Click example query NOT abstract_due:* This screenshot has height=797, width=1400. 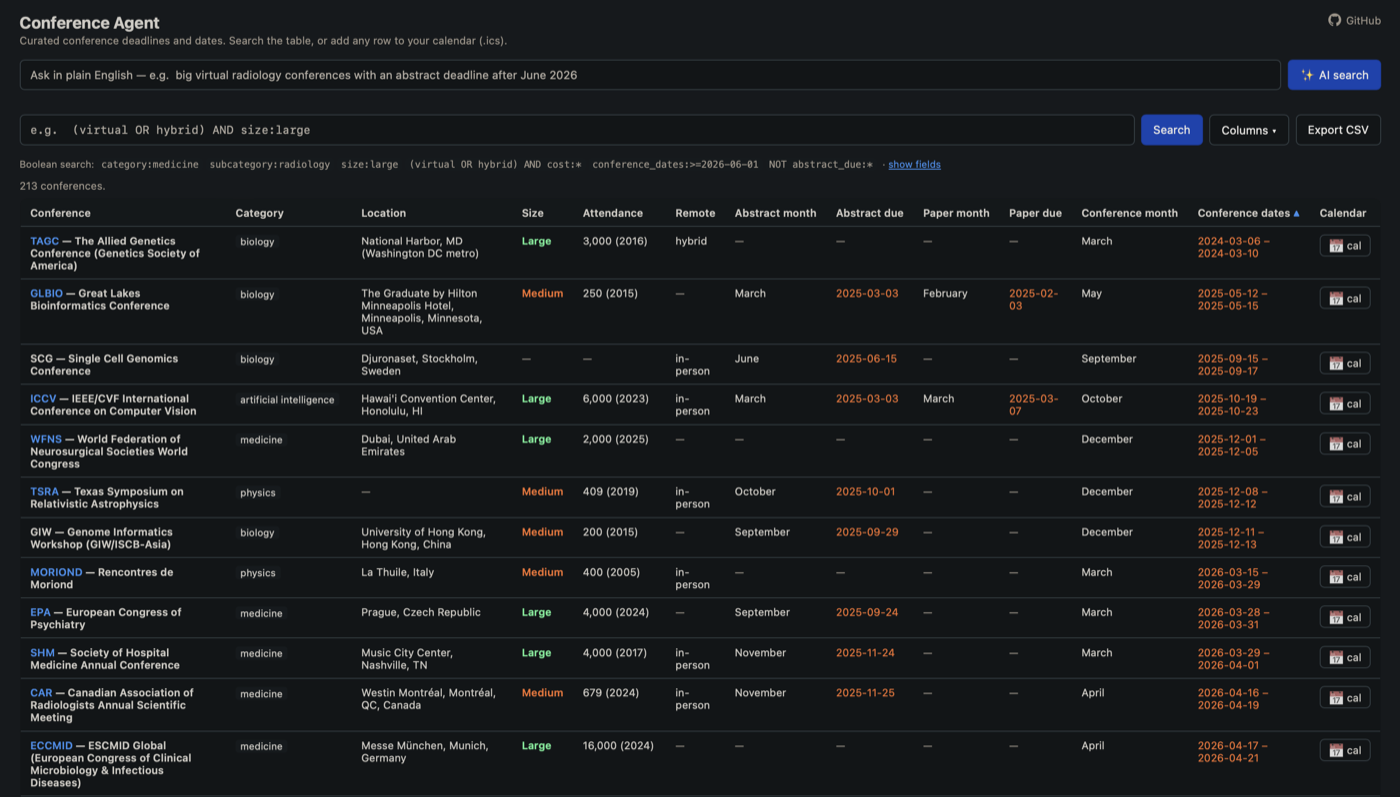[821, 164]
